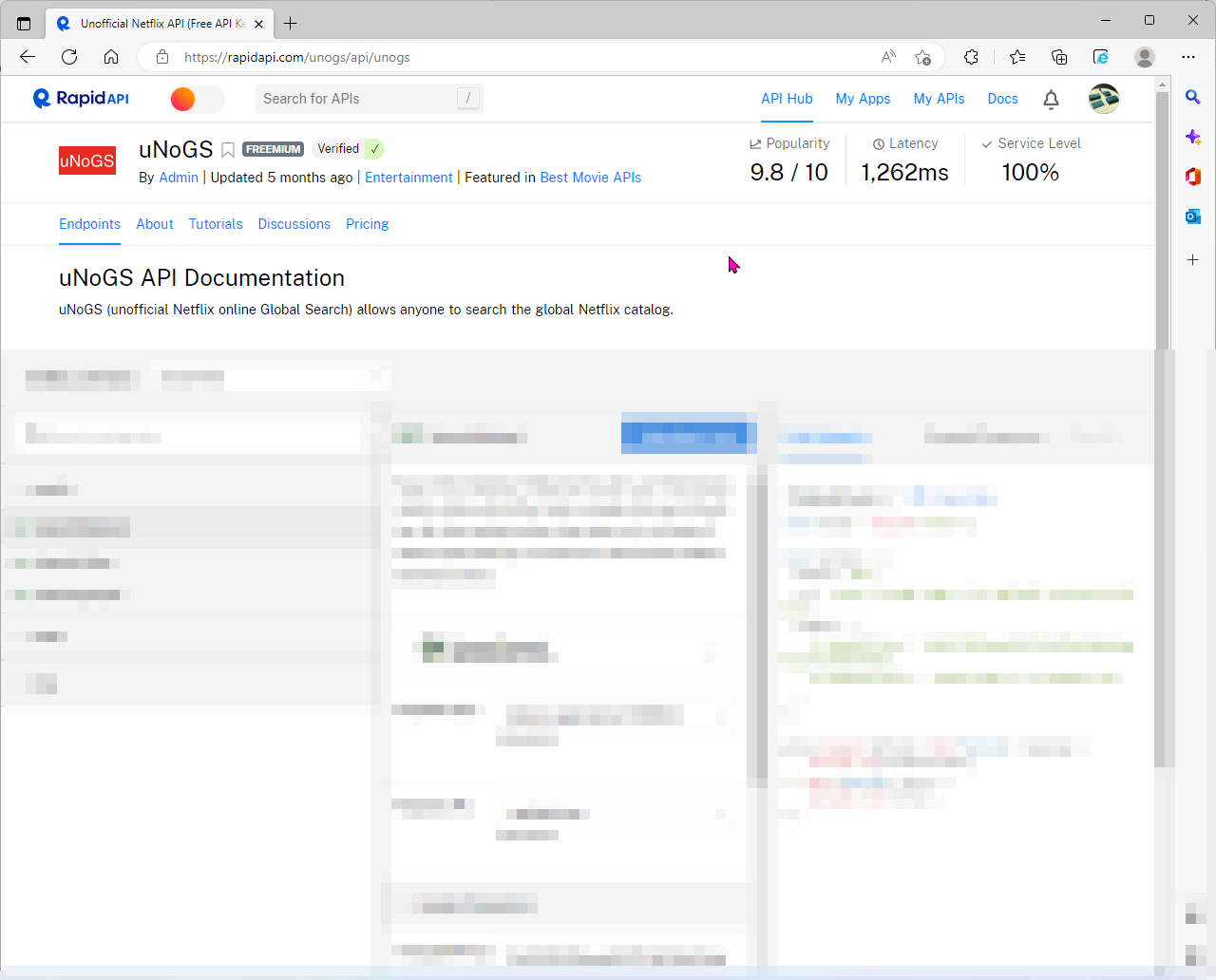This screenshot has height=980, width=1216.
Task: Open the Docs link
Action: coord(1002,99)
